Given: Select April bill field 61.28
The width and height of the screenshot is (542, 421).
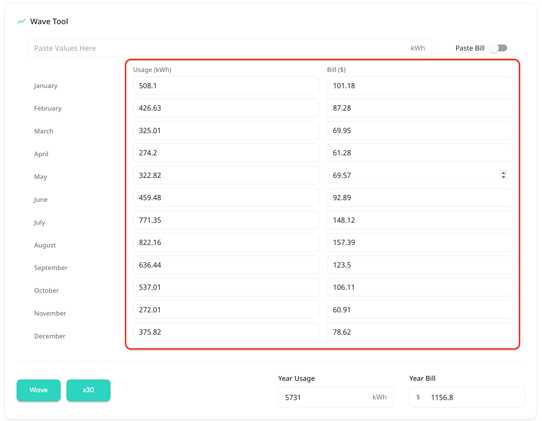Looking at the screenshot, I should [x=420, y=153].
